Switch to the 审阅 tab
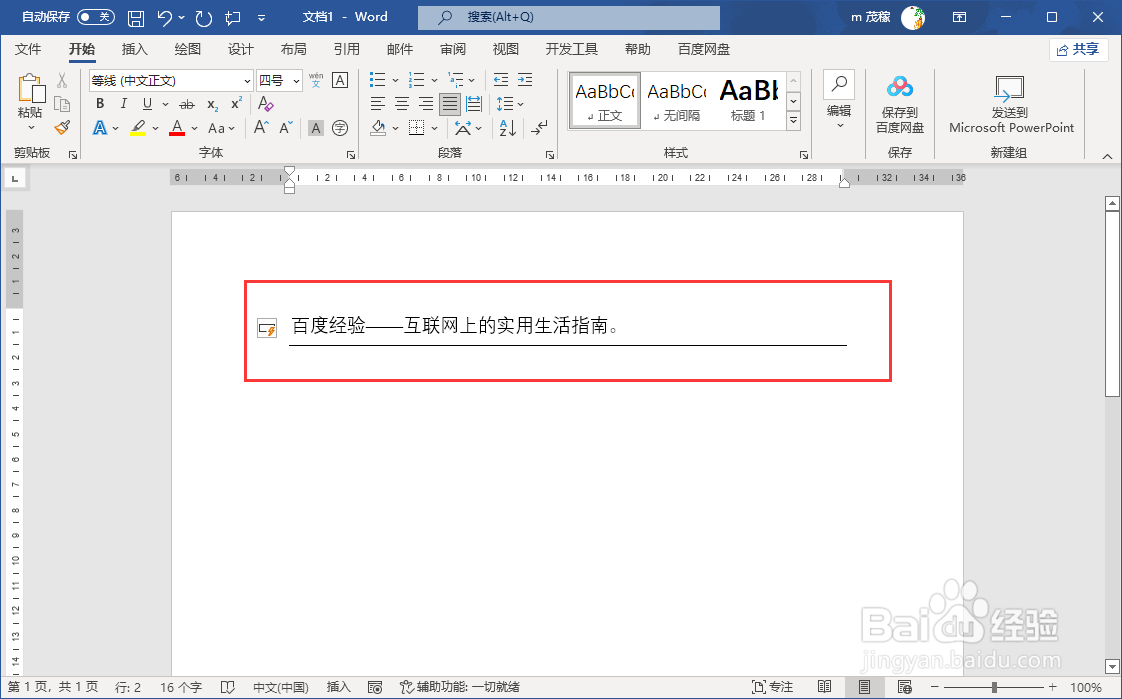This screenshot has width=1122, height=699. tap(452, 49)
